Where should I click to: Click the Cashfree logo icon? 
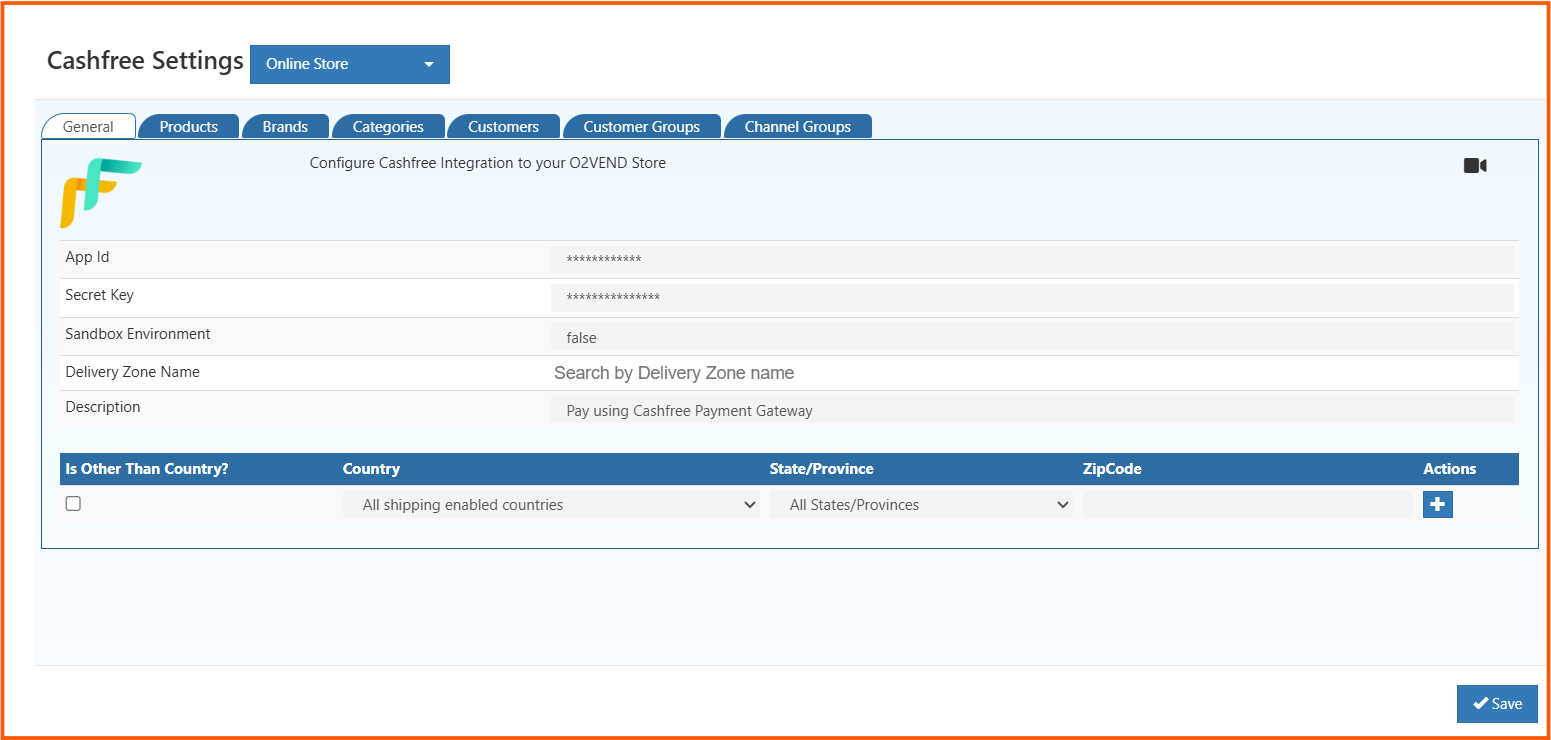(x=100, y=192)
